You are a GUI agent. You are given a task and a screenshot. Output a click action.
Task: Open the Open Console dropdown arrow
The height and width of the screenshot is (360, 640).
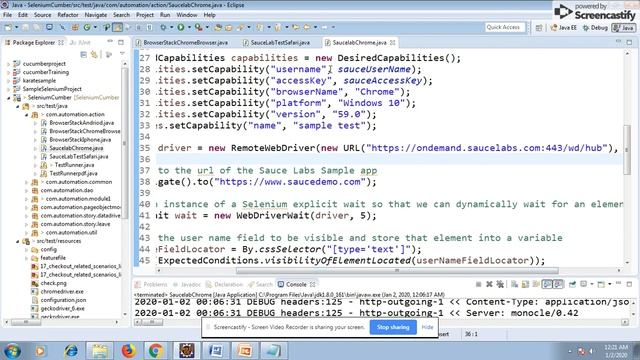click(x=609, y=284)
